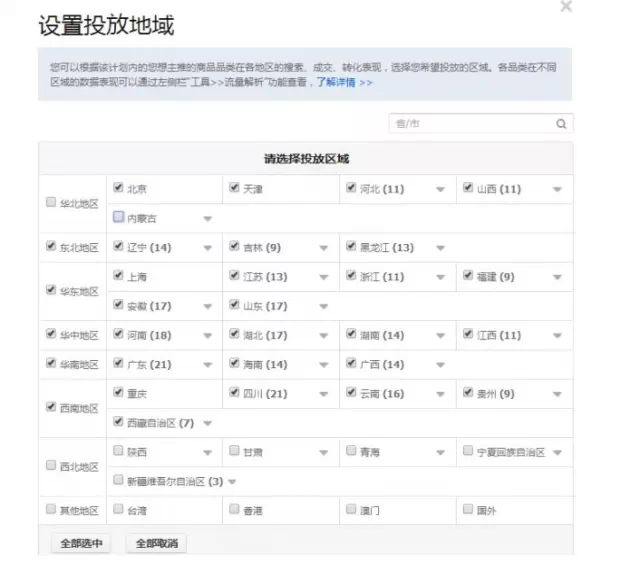Click the province/city search field
The width and height of the screenshot is (640, 575).
[x=481, y=124]
